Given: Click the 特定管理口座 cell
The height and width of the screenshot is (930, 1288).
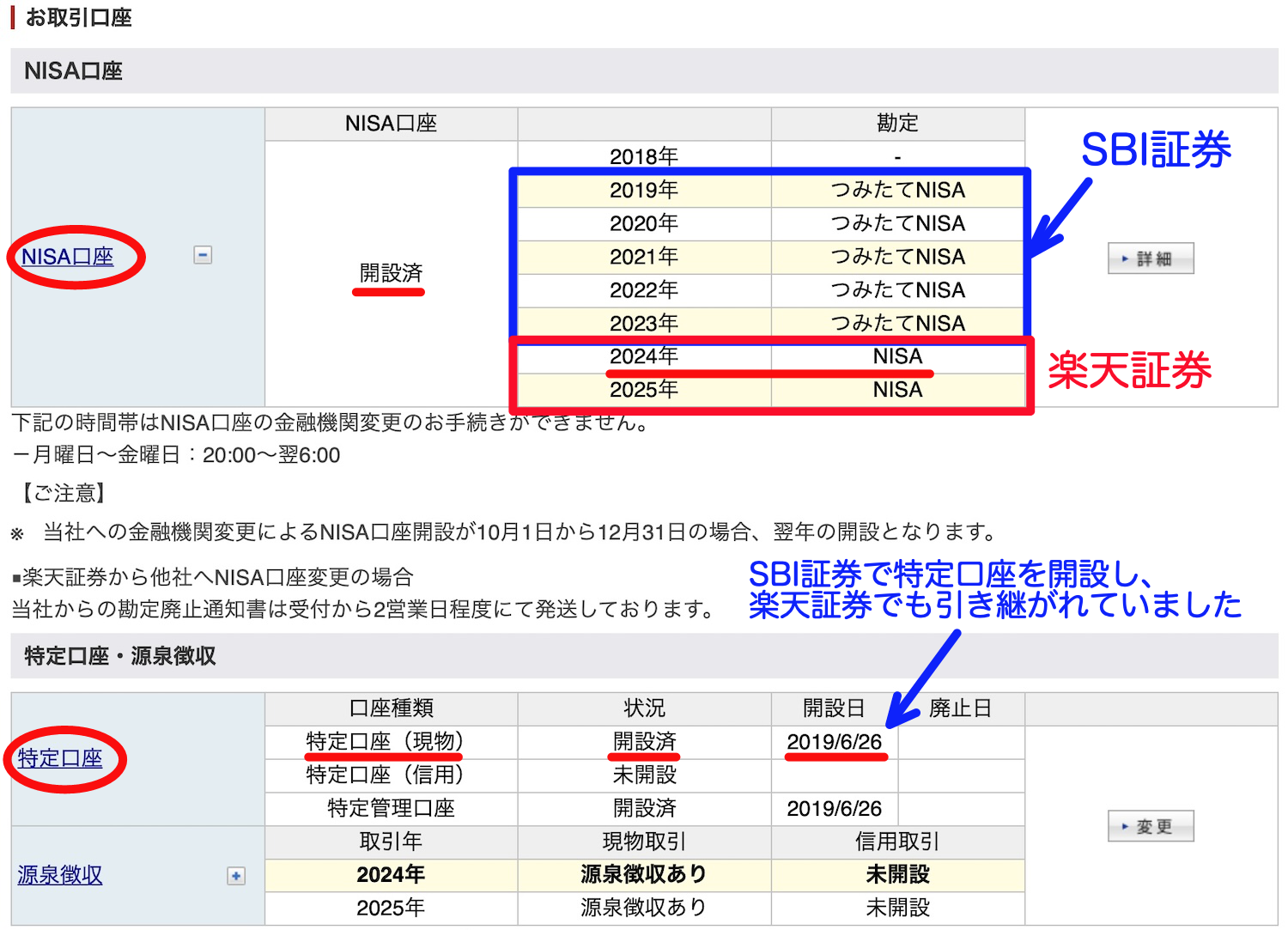Looking at the screenshot, I should 392,808.
